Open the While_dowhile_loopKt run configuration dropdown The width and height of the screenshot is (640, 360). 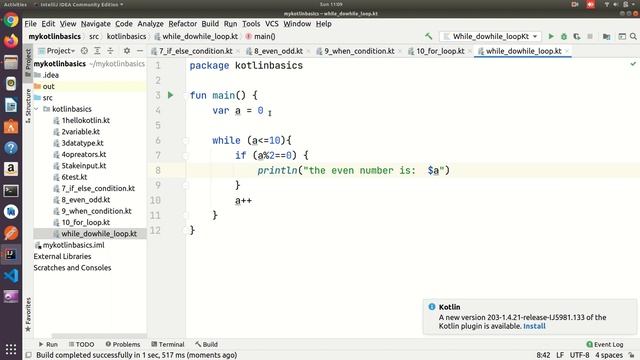(491, 36)
